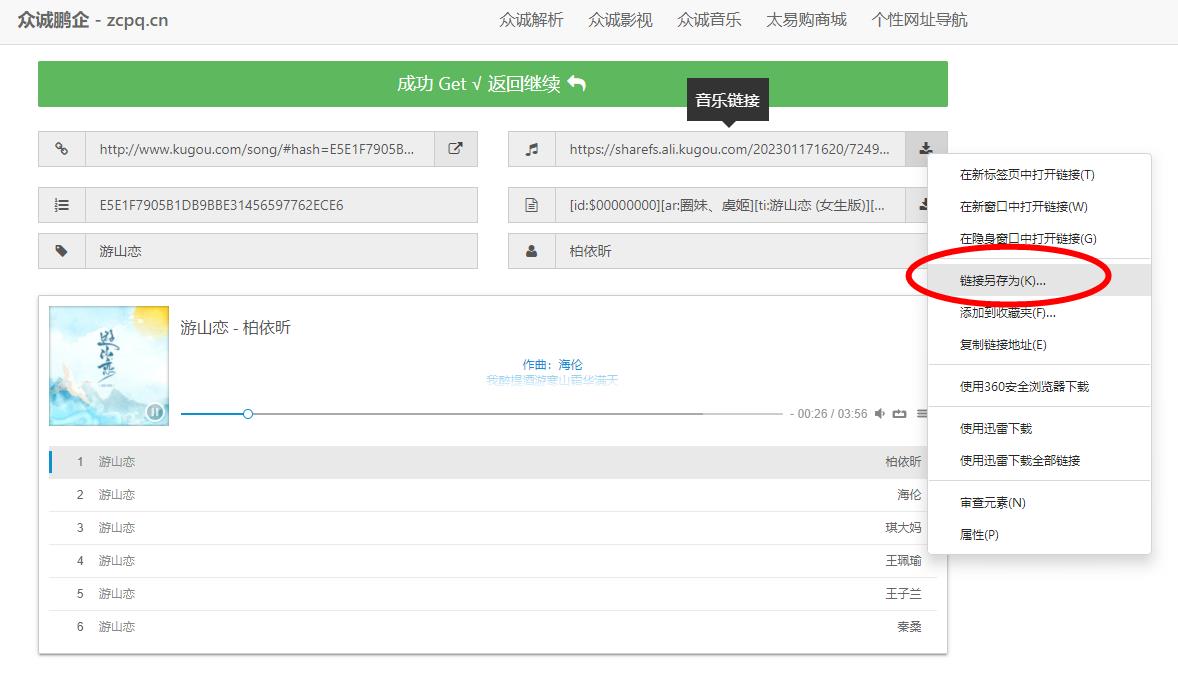Pause playback using the button on the album cover
Screen dimensions: 1178x697
click(155, 411)
